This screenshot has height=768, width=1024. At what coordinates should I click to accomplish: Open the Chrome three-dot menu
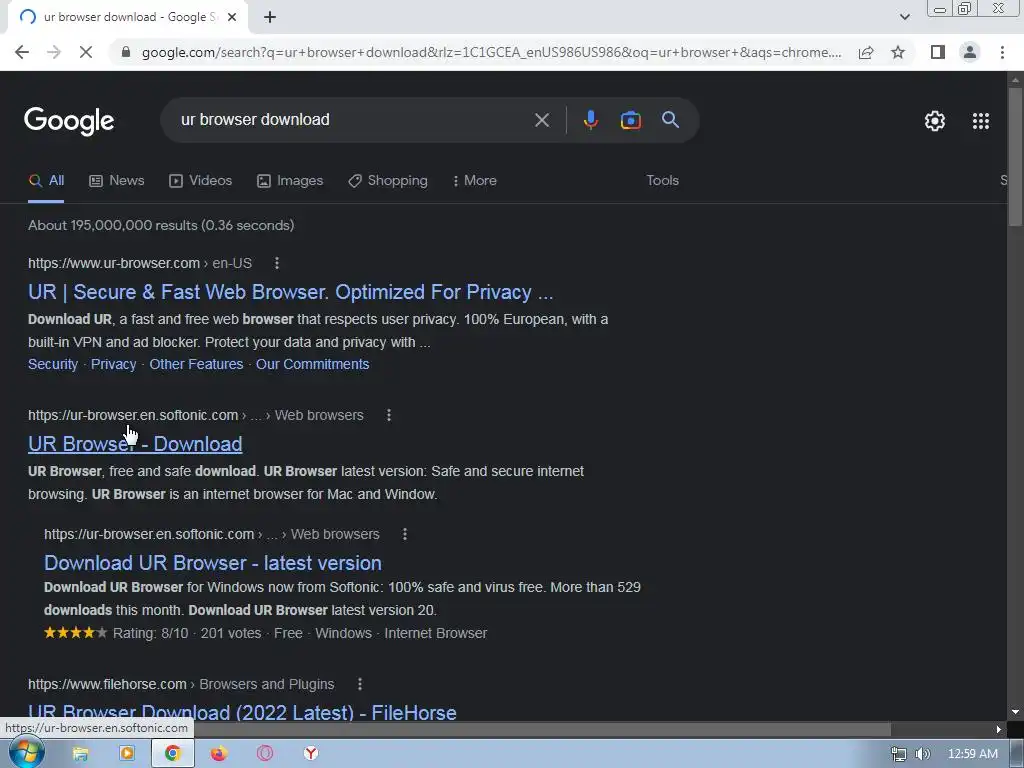pos(1002,52)
